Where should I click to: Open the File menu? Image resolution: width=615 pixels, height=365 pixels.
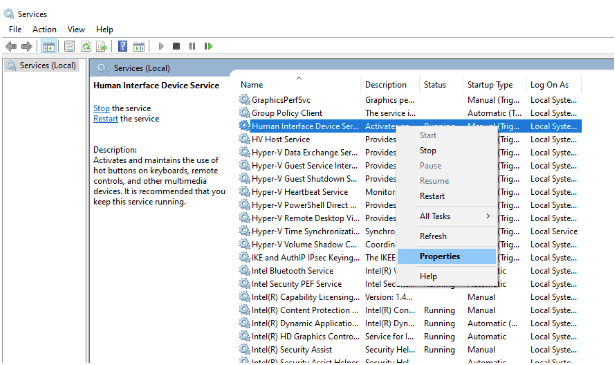15,29
